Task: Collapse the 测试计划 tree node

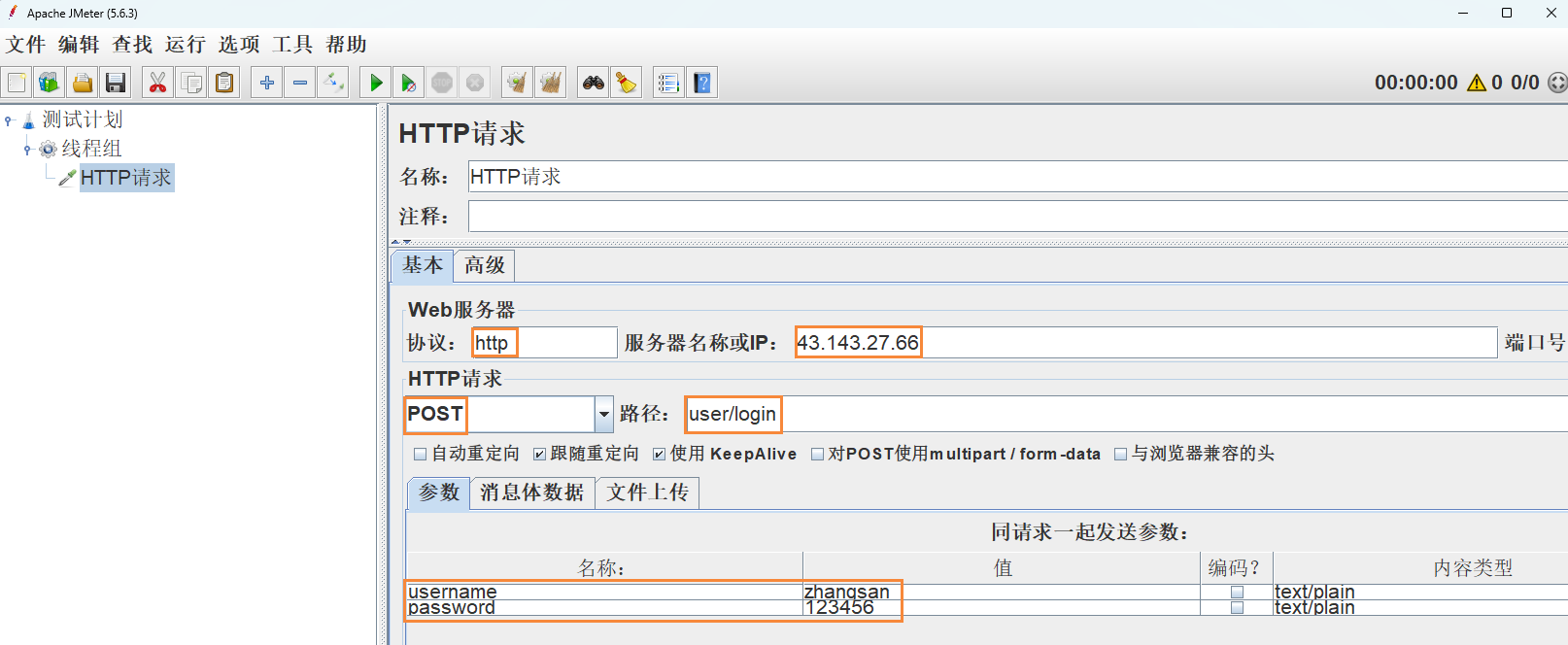Action: click(x=9, y=120)
